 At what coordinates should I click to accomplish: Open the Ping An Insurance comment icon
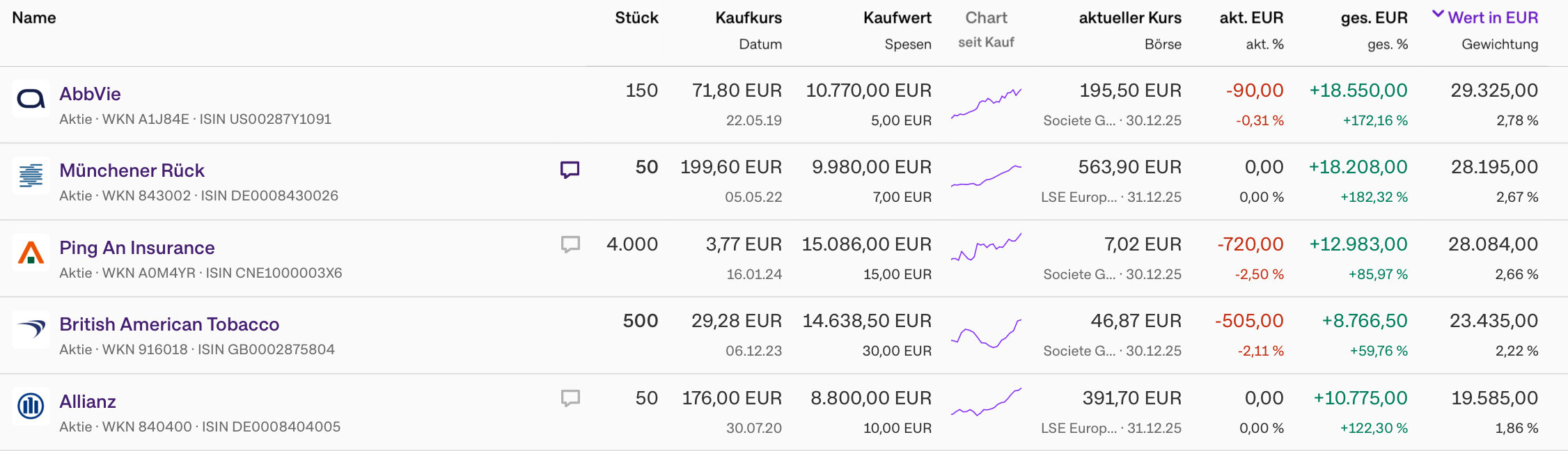(570, 244)
